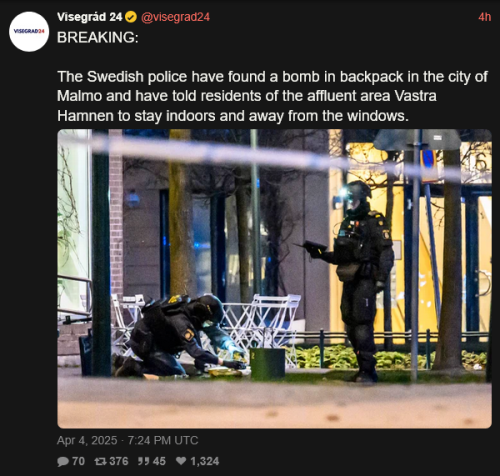Click the quotes icon
The width and height of the screenshot is (500, 476).
143,461
